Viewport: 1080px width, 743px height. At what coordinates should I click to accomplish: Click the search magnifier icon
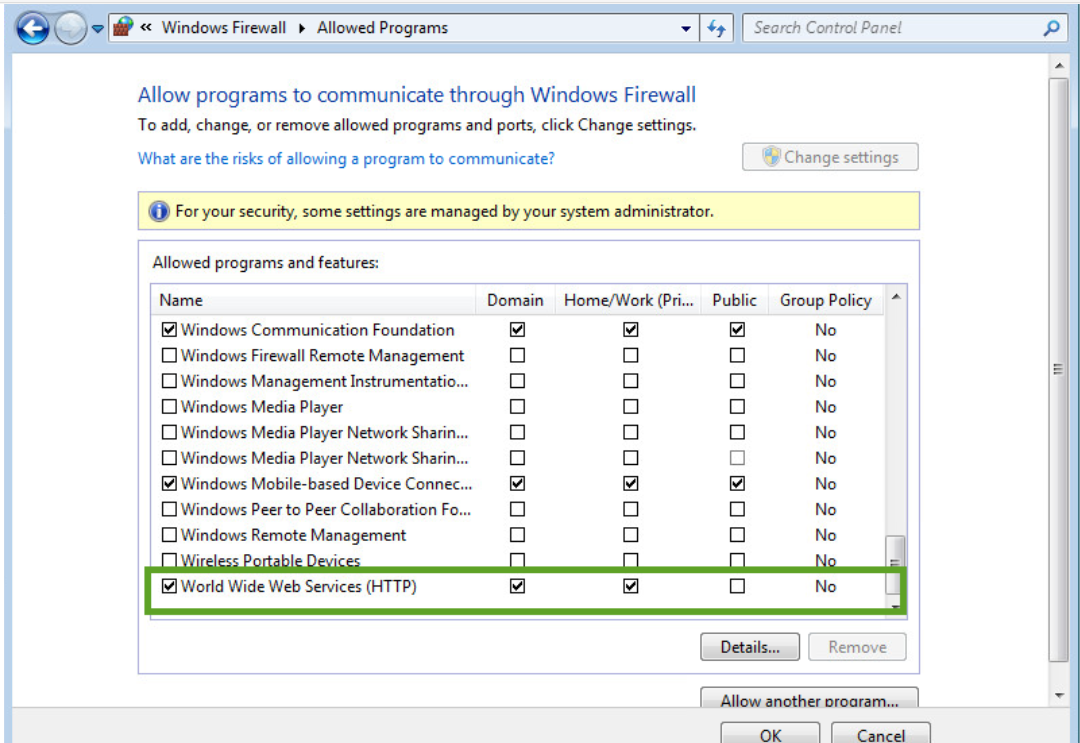(1052, 28)
